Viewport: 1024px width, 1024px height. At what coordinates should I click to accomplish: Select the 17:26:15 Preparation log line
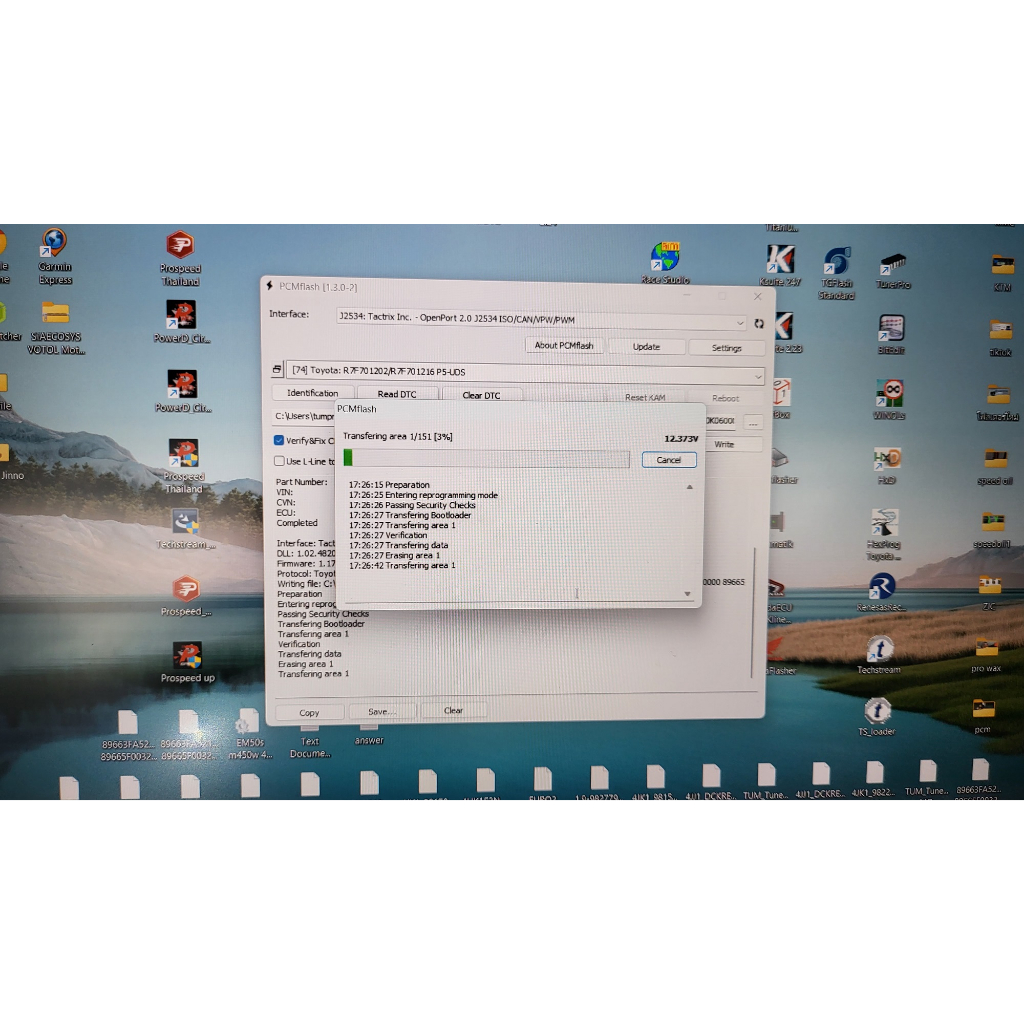389,485
